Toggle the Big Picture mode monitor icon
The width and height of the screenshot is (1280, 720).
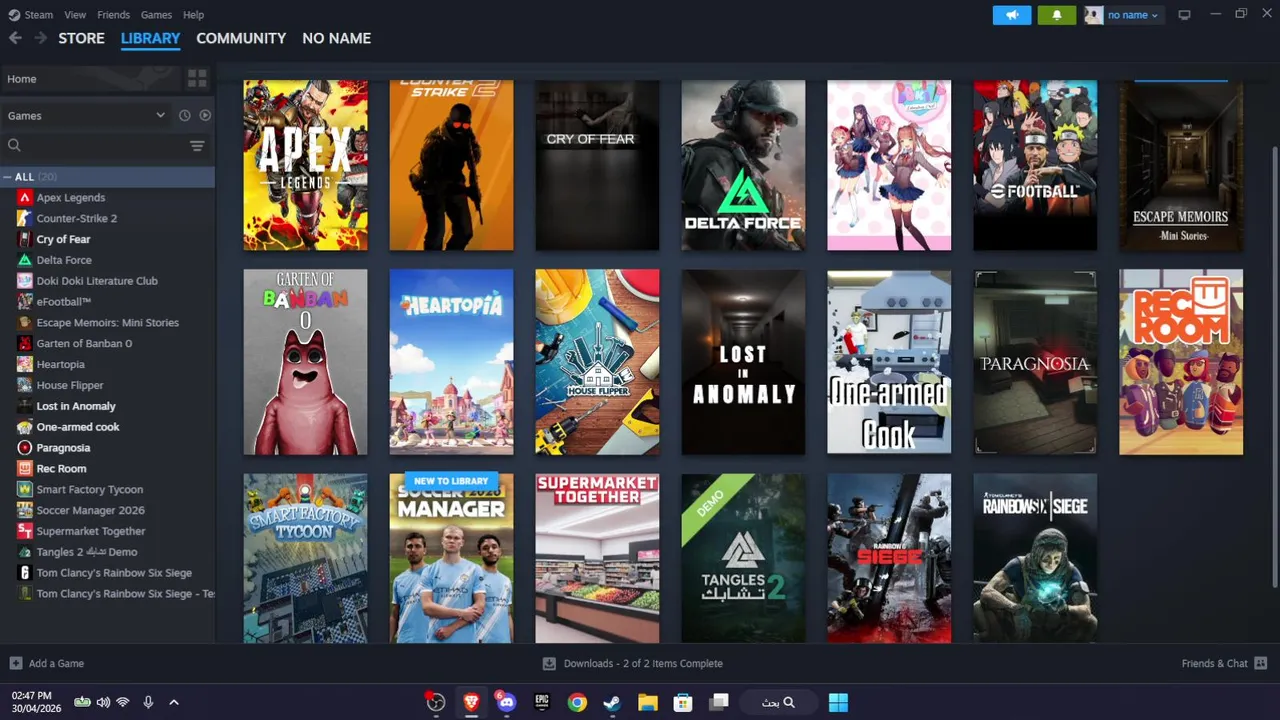(1185, 15)
